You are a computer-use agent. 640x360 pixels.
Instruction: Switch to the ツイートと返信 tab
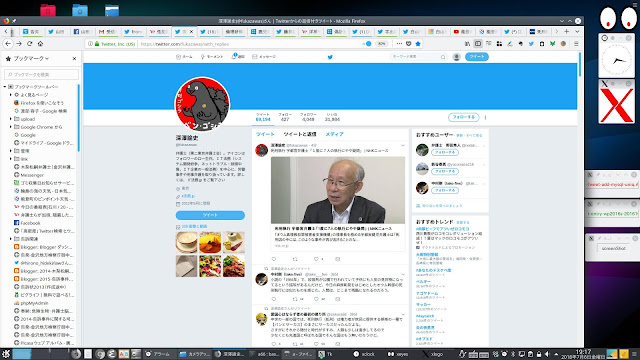pyautogui.click(x=300, y=134)
